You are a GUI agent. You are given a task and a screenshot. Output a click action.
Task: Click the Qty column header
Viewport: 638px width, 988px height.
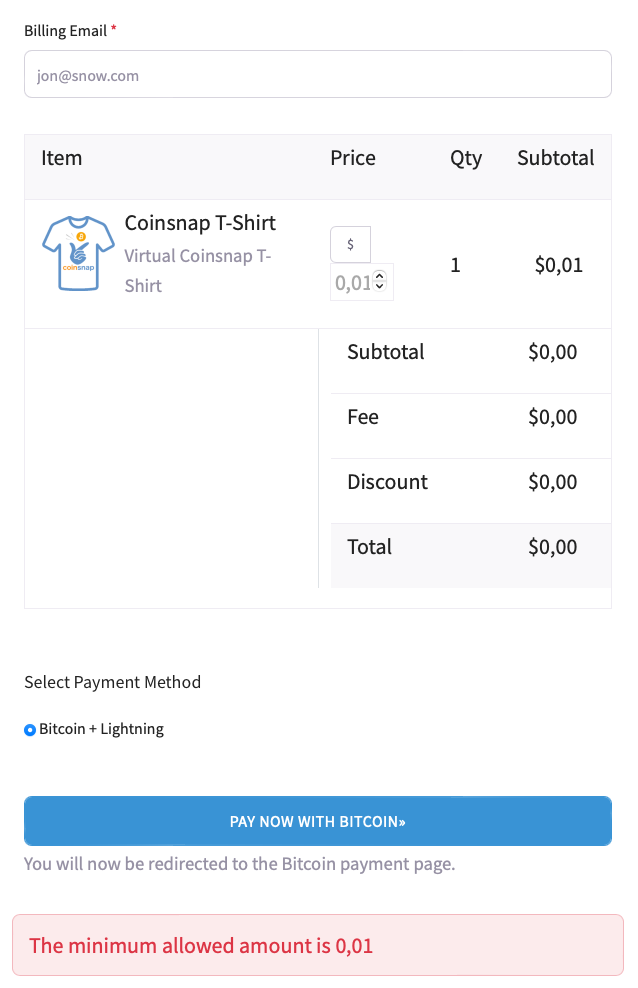pos(466,158)
